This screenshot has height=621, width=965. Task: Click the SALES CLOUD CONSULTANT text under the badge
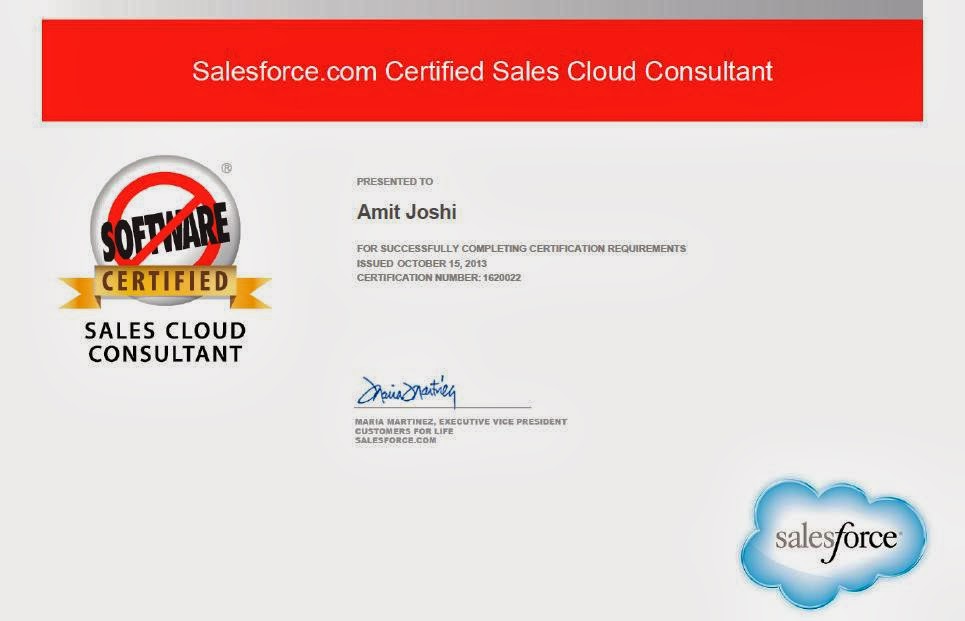(x=165, y=342)
